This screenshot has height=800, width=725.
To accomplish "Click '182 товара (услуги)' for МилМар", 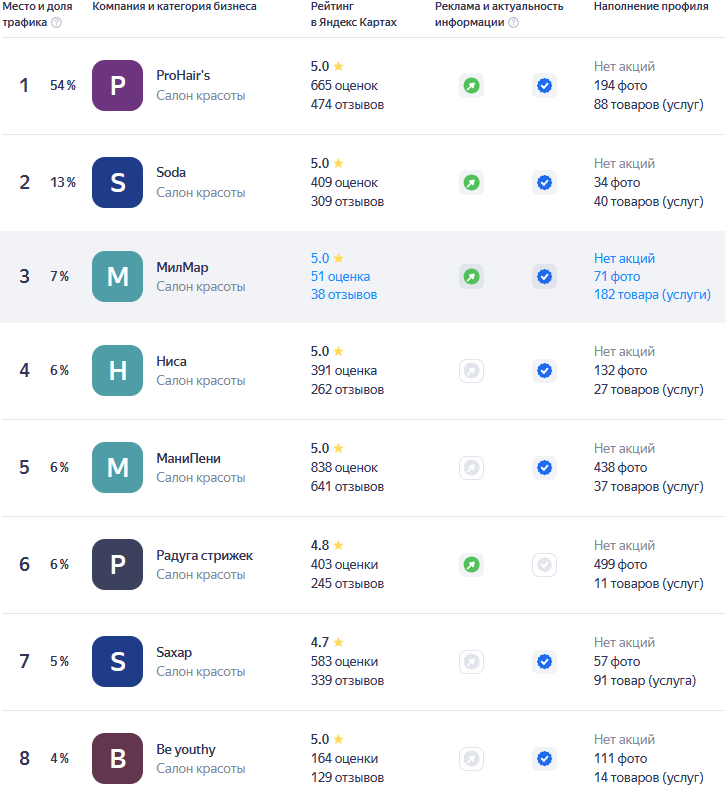I will click(x=652, y=295).
